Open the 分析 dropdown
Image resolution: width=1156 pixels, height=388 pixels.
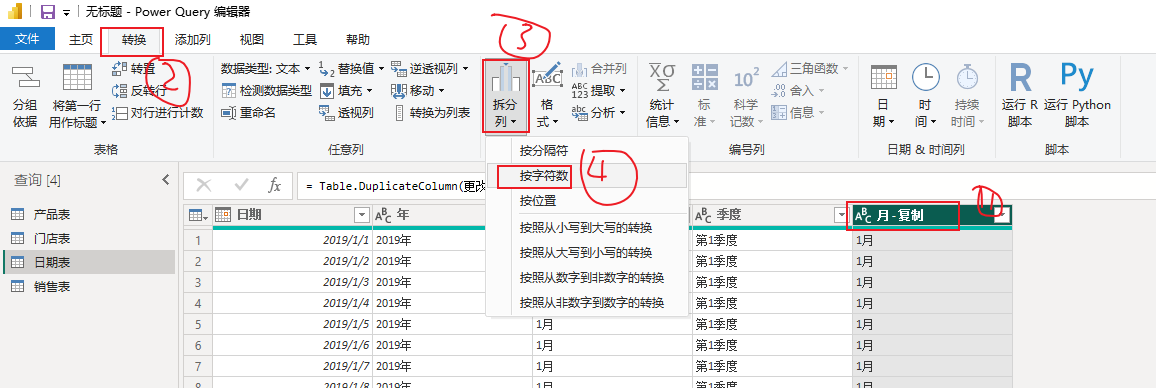pyautogui.click(x=599, y=113)
